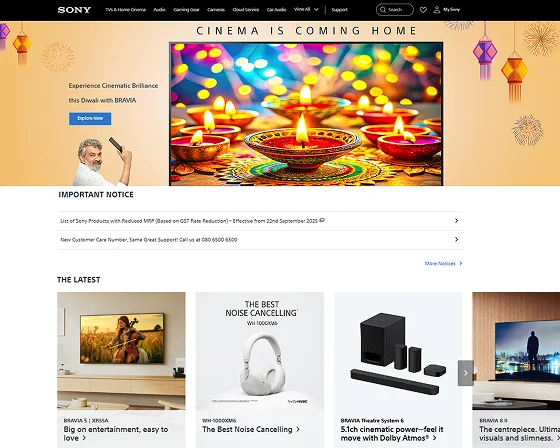Open the Audio menu
560x448 pixels.
point(159,10)
